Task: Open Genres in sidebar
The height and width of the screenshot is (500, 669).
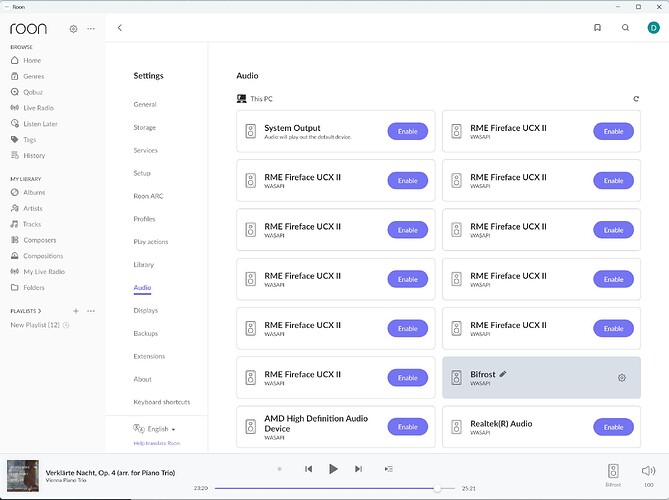Action: pos(27,76)
